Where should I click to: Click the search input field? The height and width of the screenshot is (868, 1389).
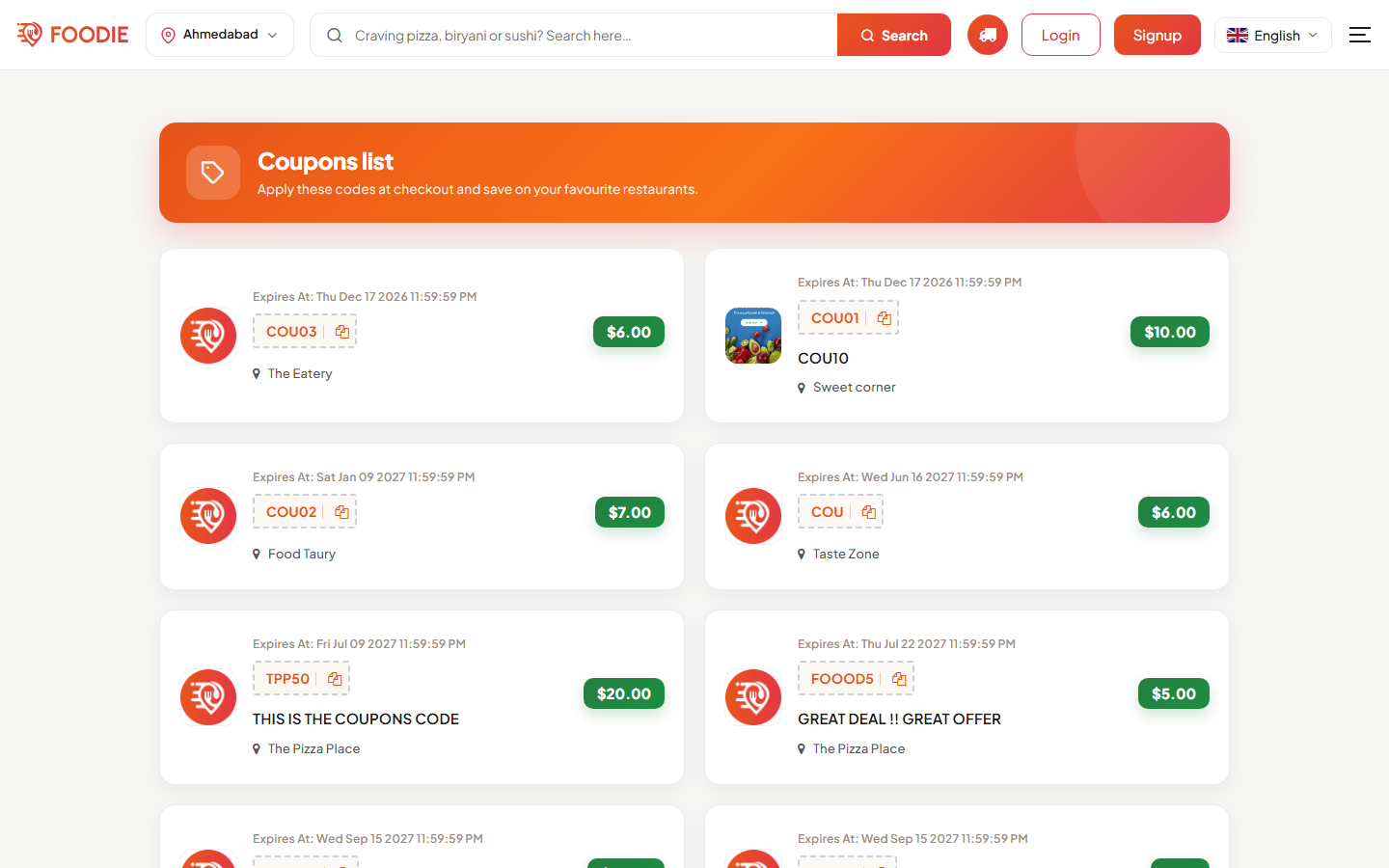pos(573,35)
